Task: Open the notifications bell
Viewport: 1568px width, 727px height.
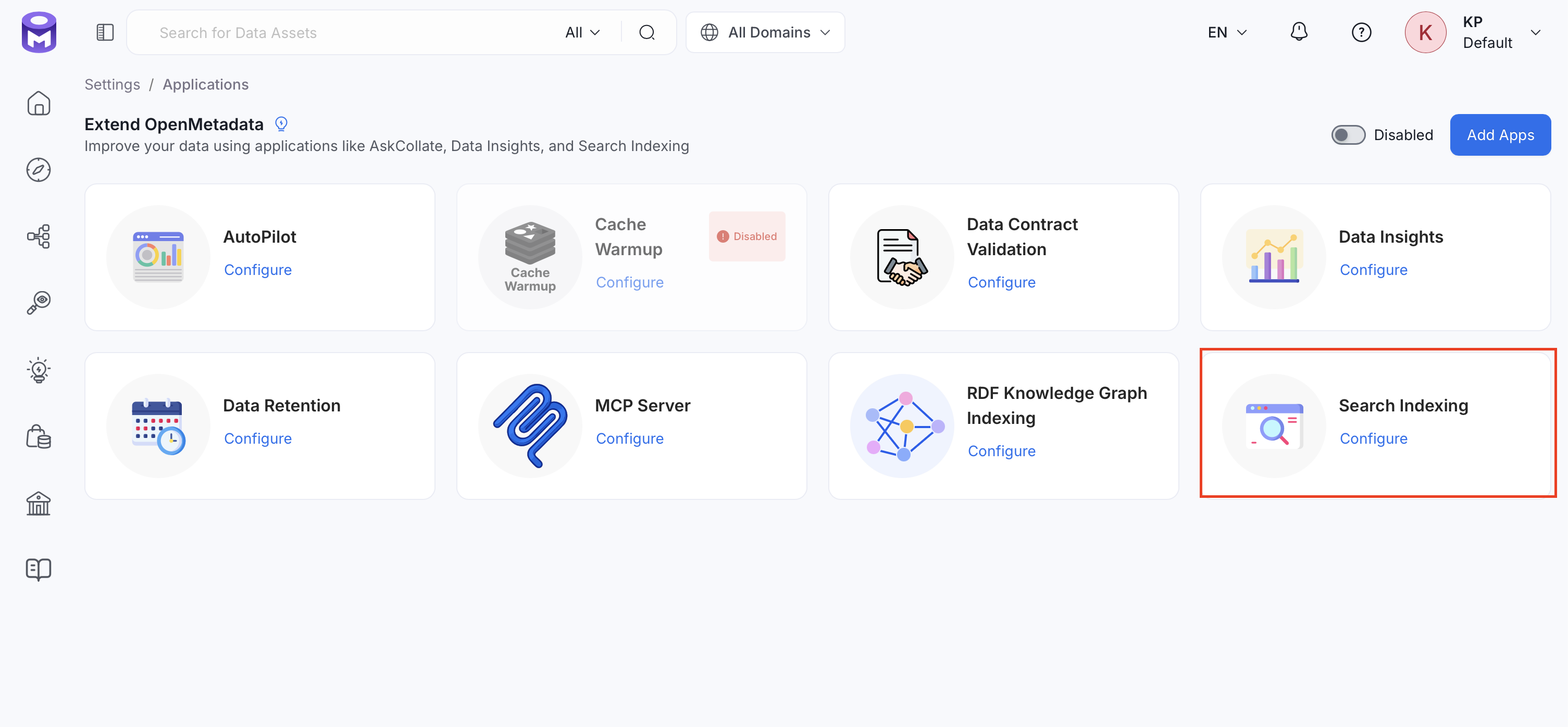Action: pos(1299,32)
